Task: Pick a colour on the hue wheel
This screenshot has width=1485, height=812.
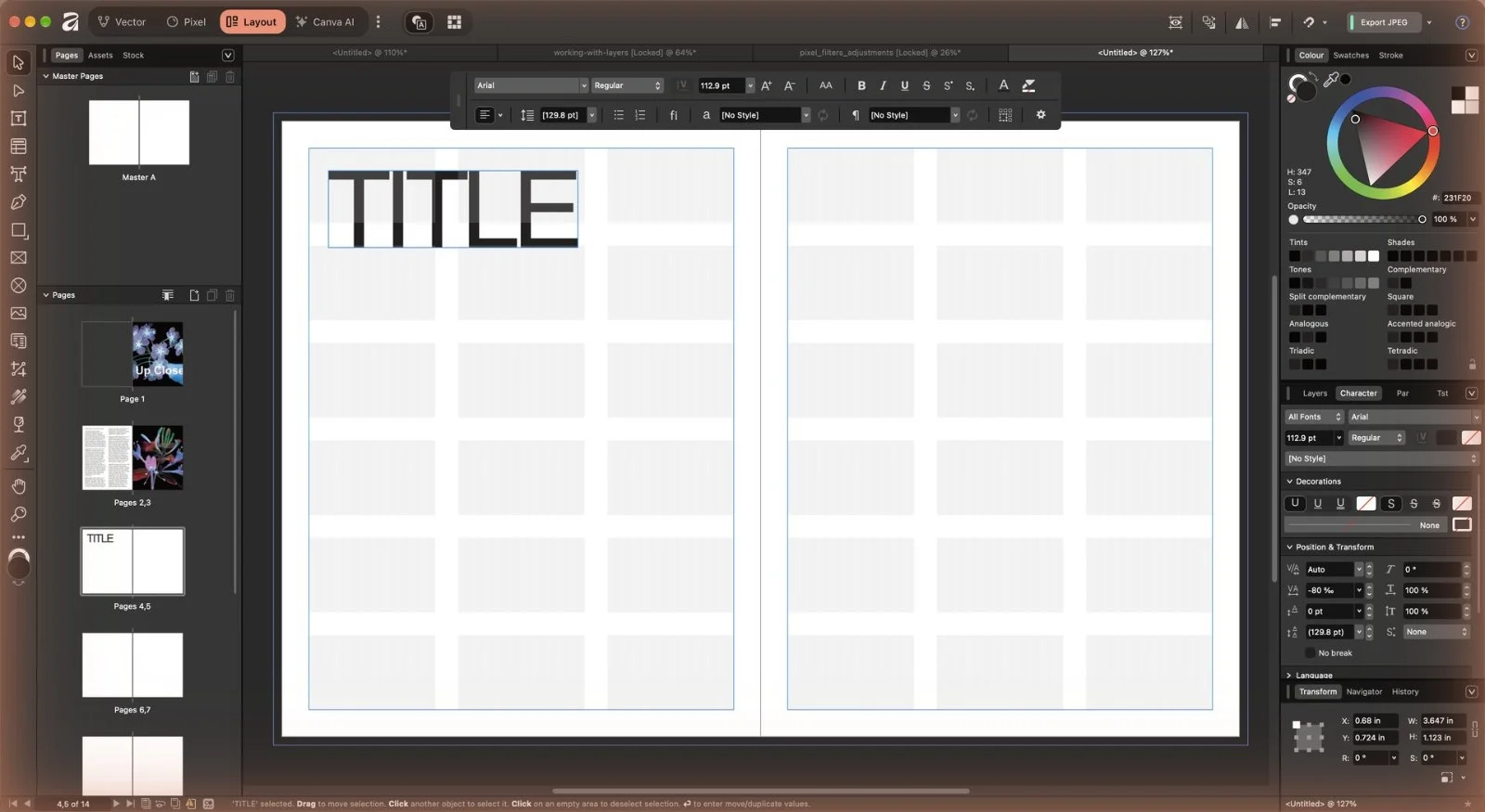Action: click(1383, 144)
